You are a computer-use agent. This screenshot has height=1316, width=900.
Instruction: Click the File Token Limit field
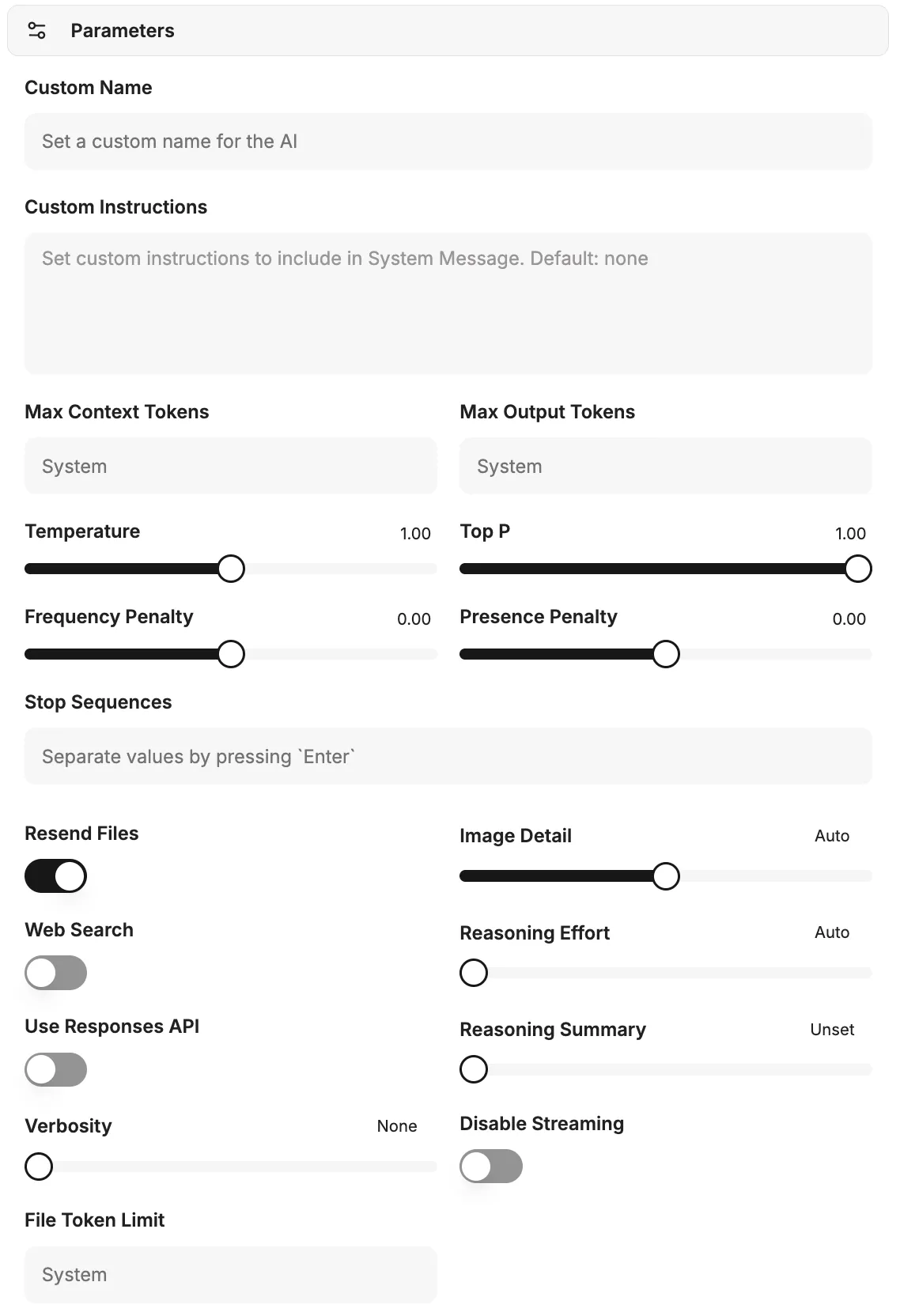tap(231, 1274)
